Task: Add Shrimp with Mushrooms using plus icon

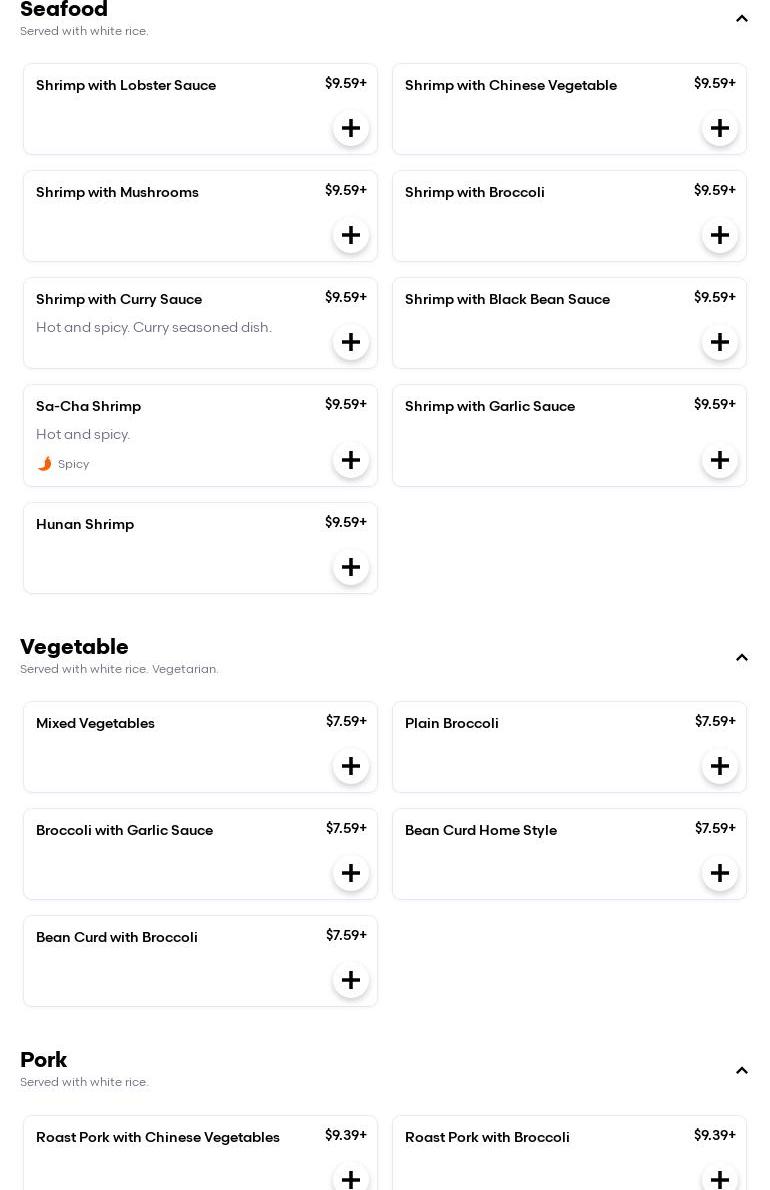Action: pos(351,235)
